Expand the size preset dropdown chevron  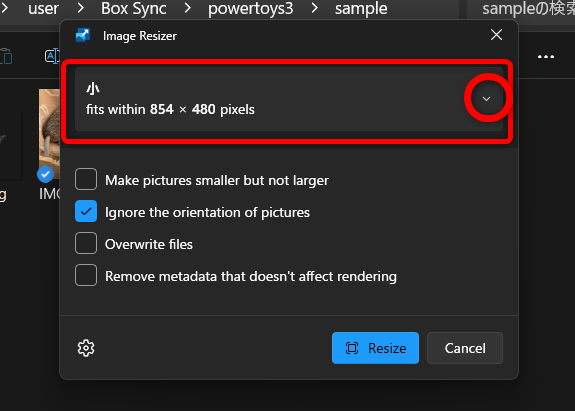(486, 99)
